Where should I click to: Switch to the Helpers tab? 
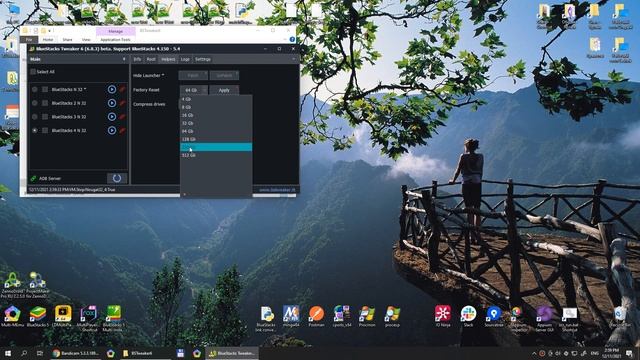[x=168, y=59]
